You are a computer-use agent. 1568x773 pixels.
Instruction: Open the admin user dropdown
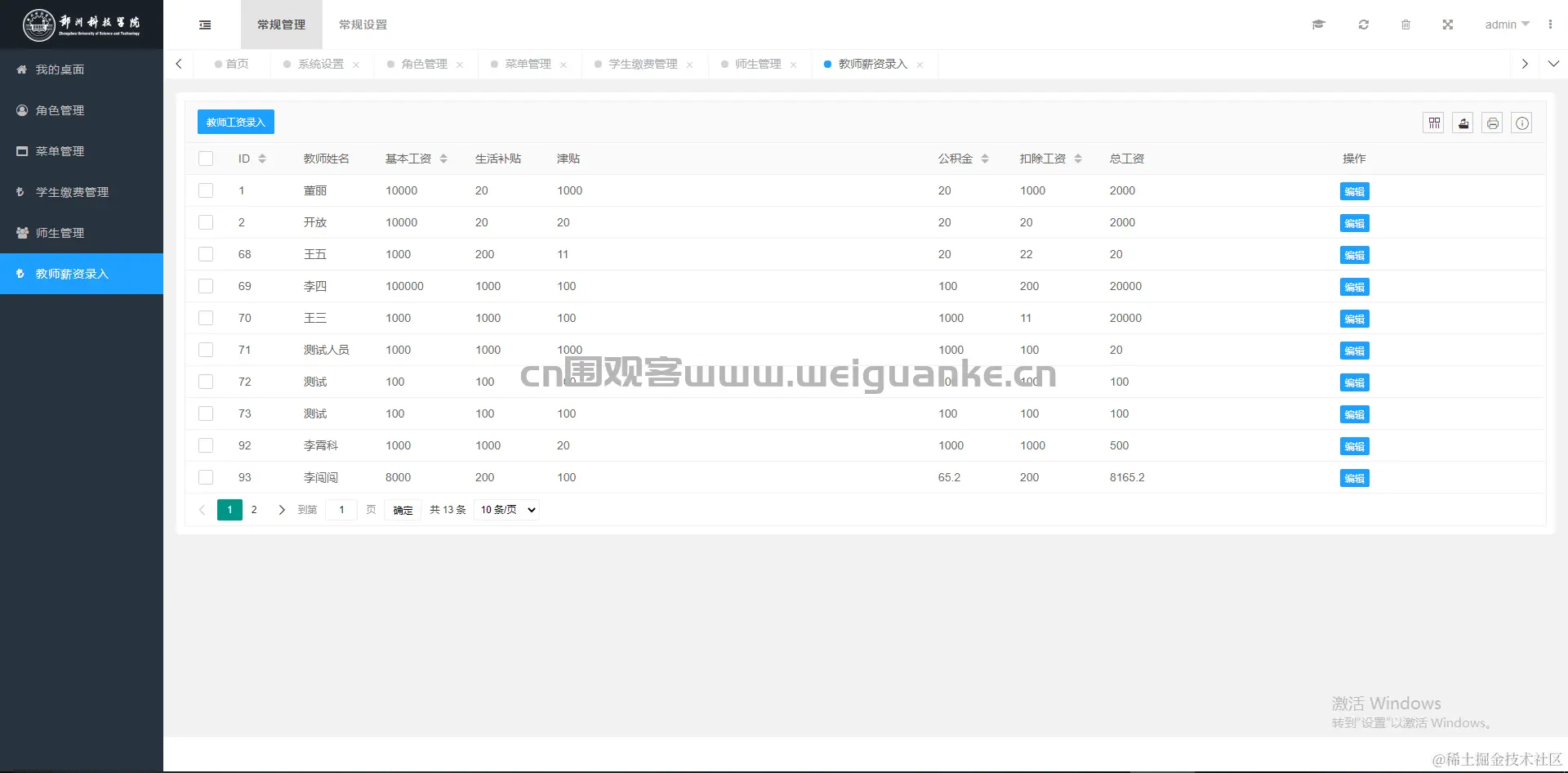pyautogui.click(x=1507, y=25)
